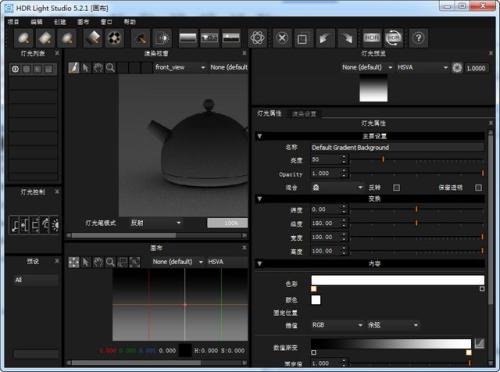Image resolution: width=500 pixels, height=372 pixels.
Task: Select the zoom magnifier in render view
Action: (x=110, y=68)
